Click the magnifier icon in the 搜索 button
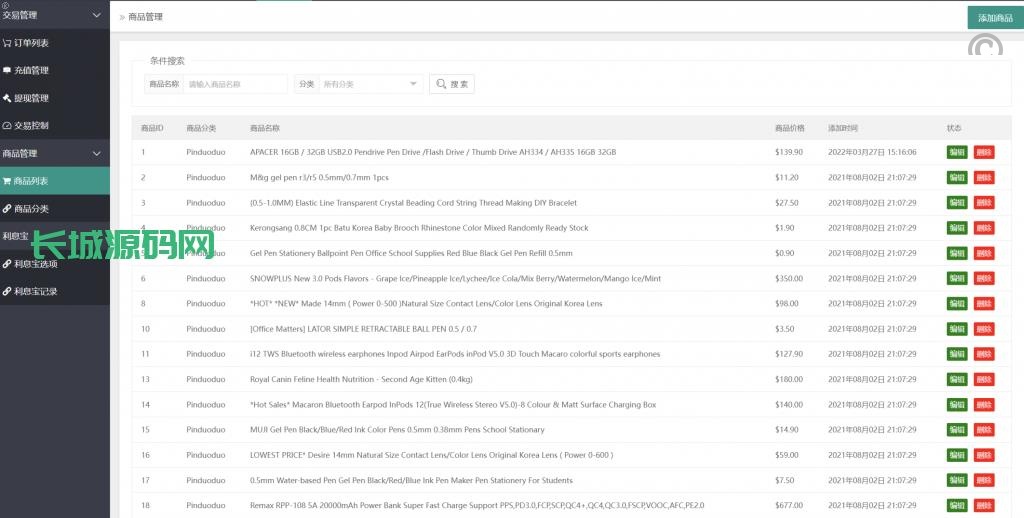 441,84
